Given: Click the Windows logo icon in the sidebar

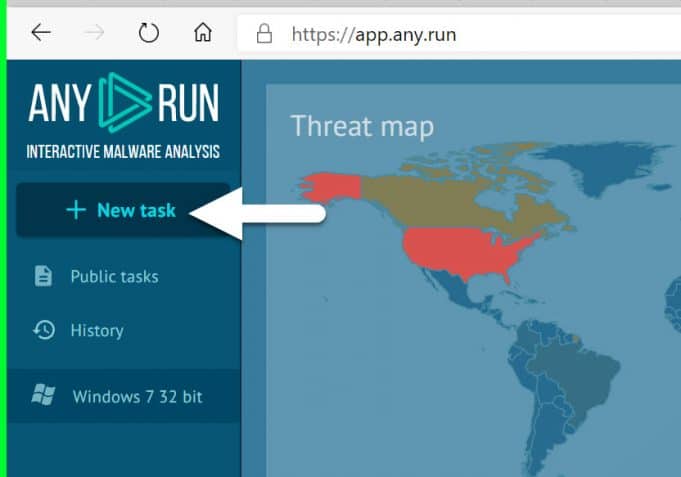Looking at the screenshot, I should click(43, 396).
